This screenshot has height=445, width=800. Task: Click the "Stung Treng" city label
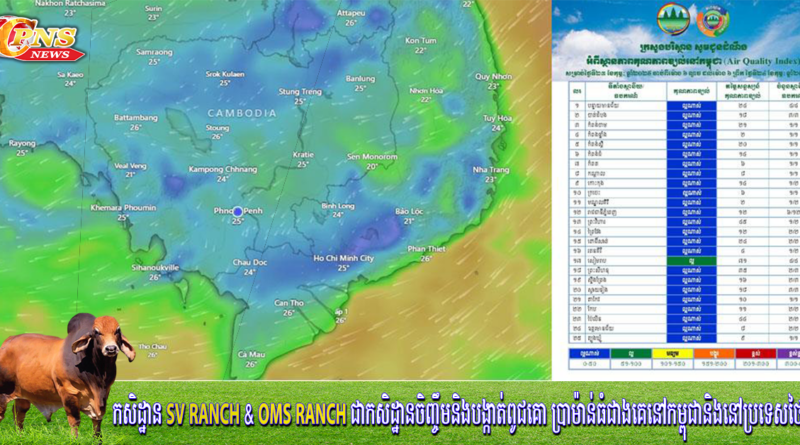click(300, 91)
